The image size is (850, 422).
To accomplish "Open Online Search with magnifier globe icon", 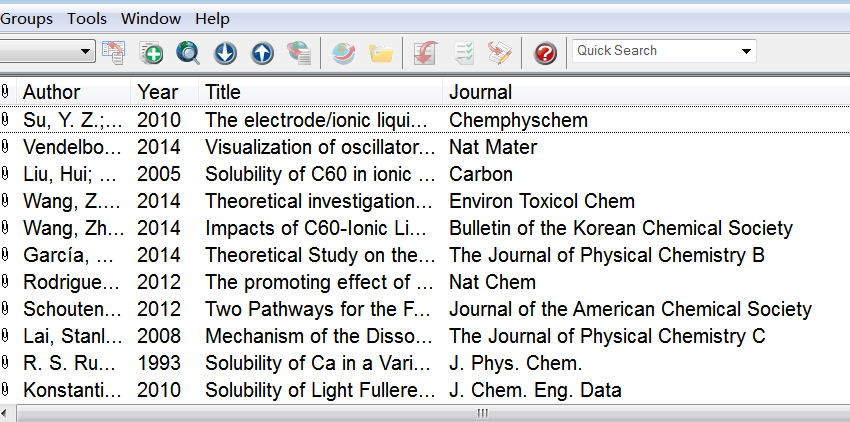I will 188,52.
